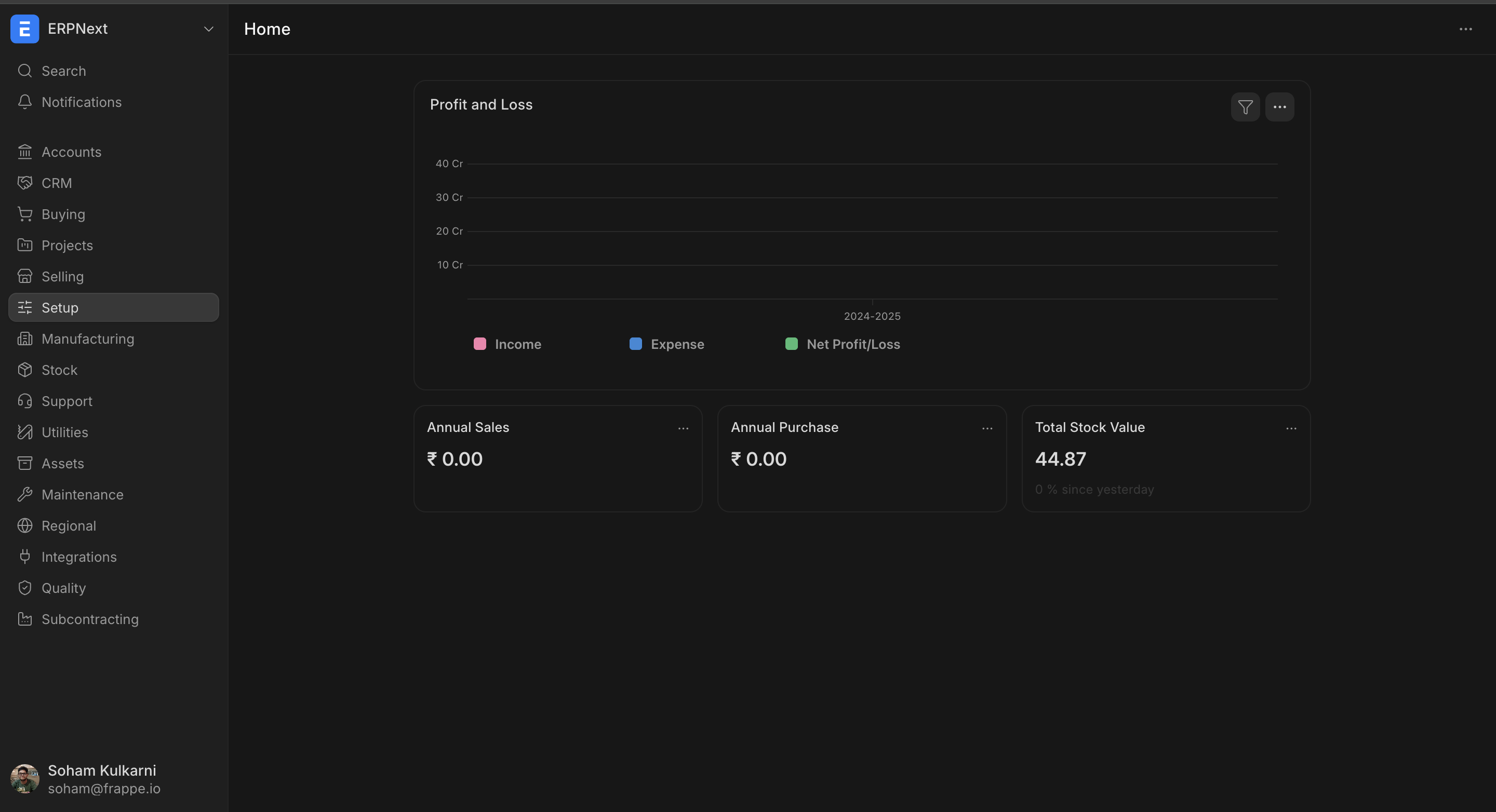
Task: Click the Search magnifier icon
Action: coord(24,71)
